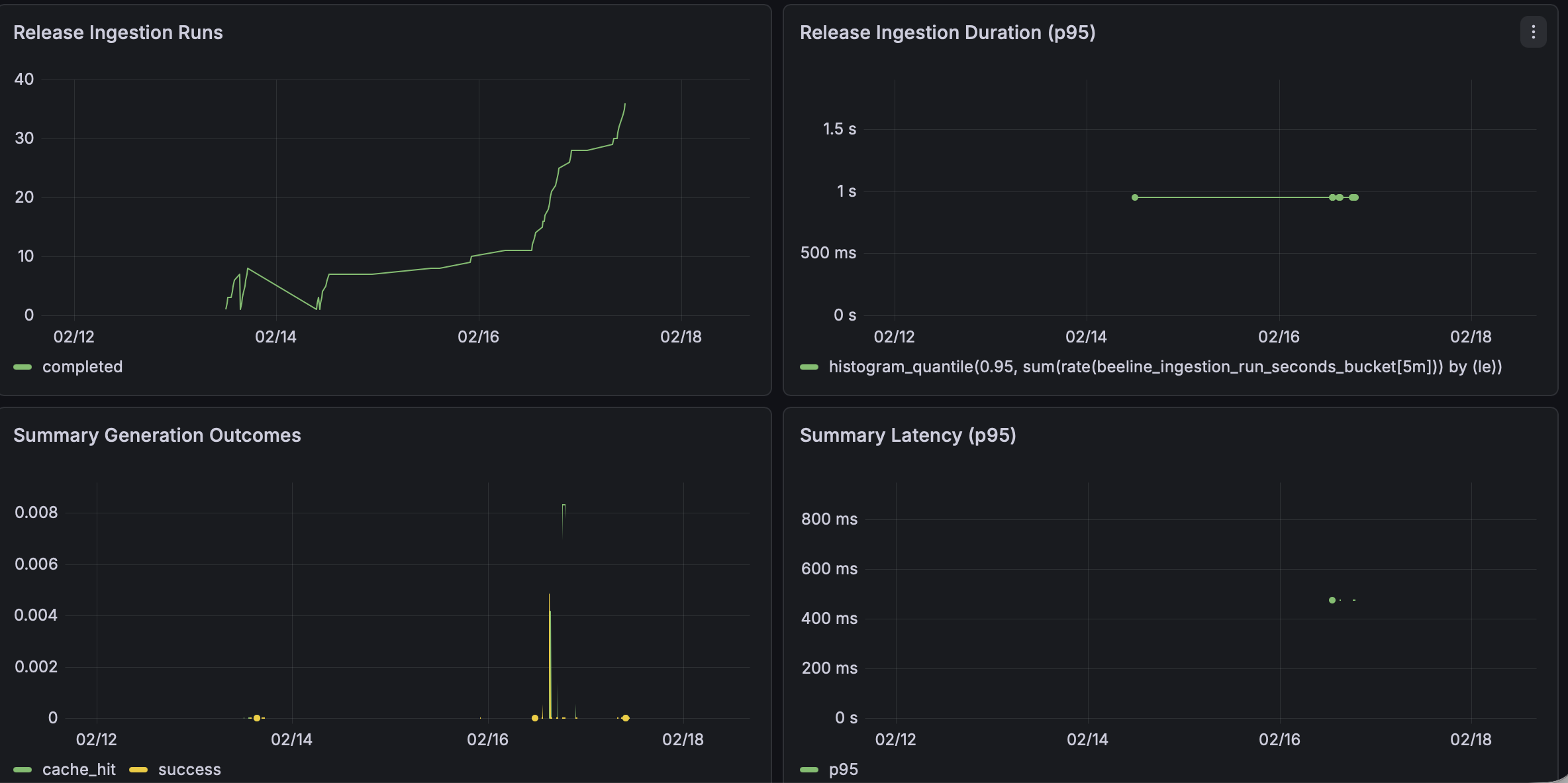This screenshot has height=783, width=1568.
Task: Toggle the p95 series legend
Action: point(843,770)
